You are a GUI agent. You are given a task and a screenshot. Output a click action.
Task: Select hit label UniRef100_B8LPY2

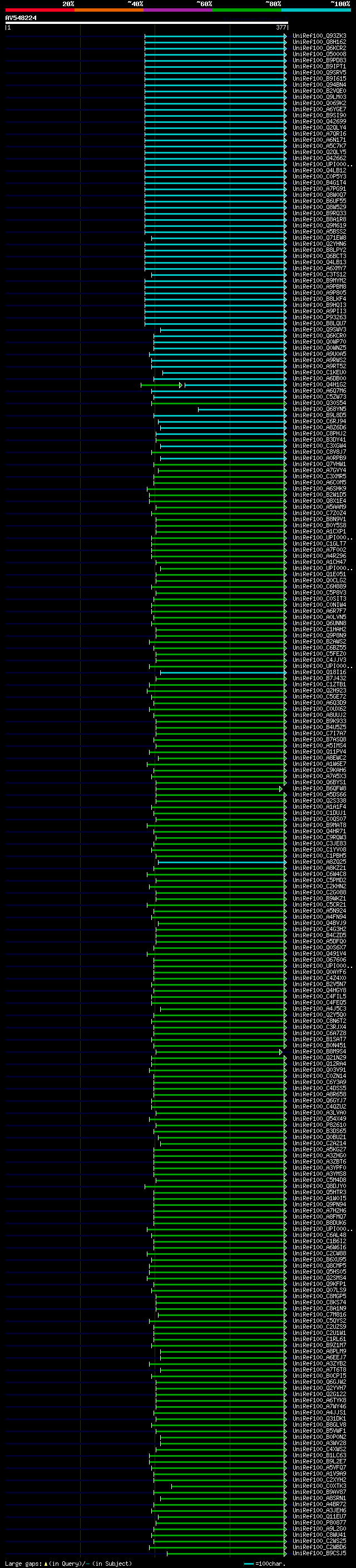(319, 250)
